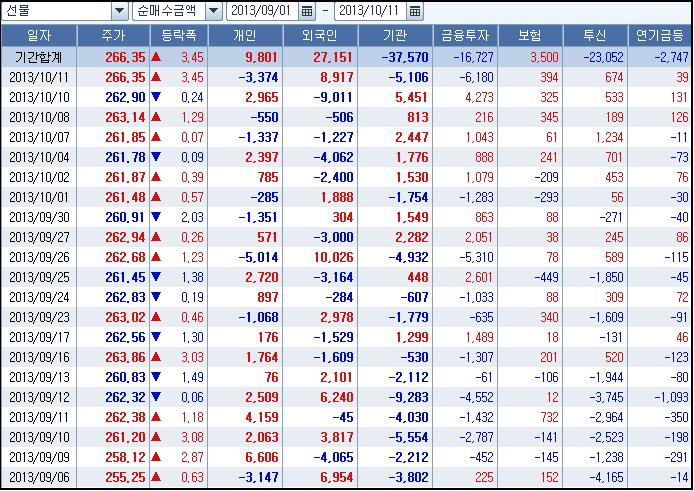
Task: Click institution value -9,283 on 2013/09/12
Action: (409, 397)
